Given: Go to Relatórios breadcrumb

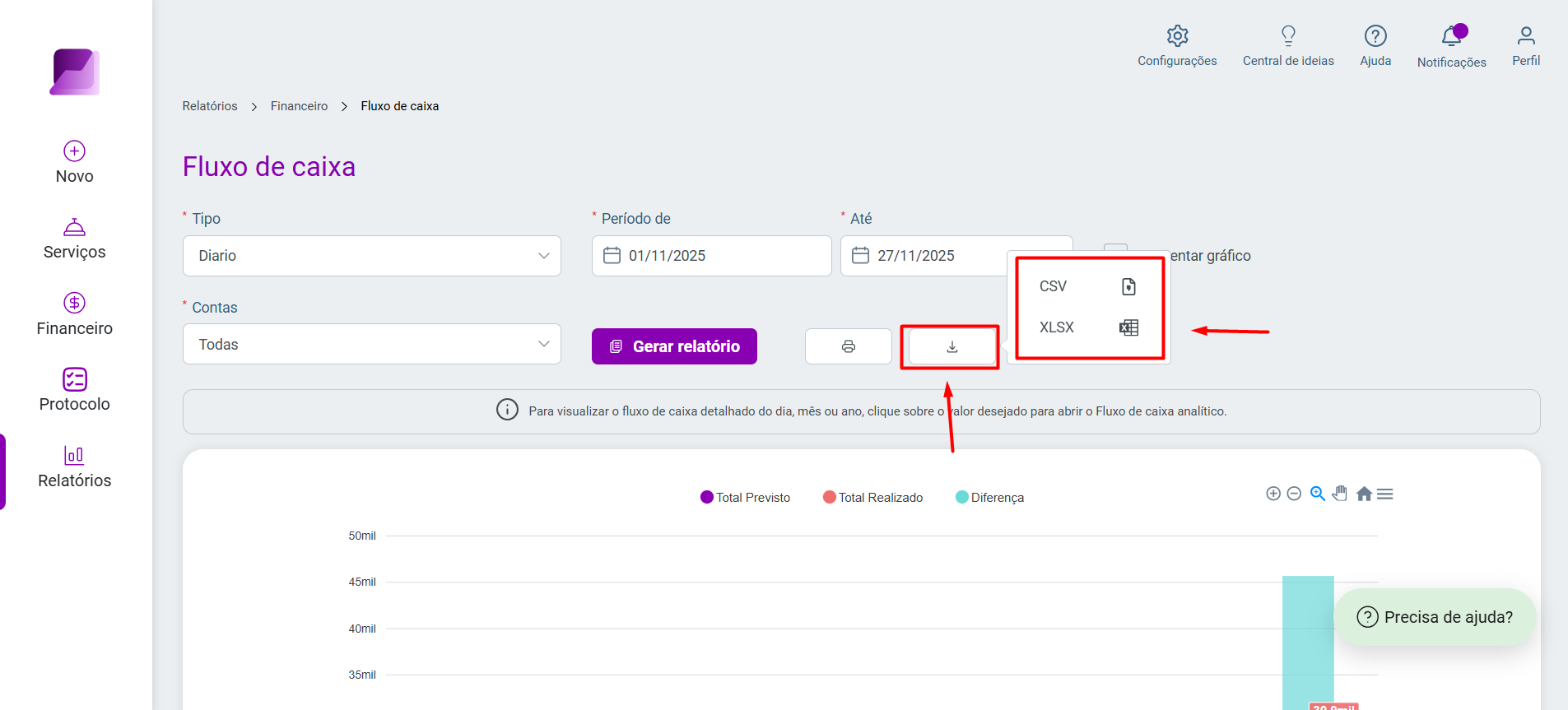Looking at the screenshot, I should (210, 106).
